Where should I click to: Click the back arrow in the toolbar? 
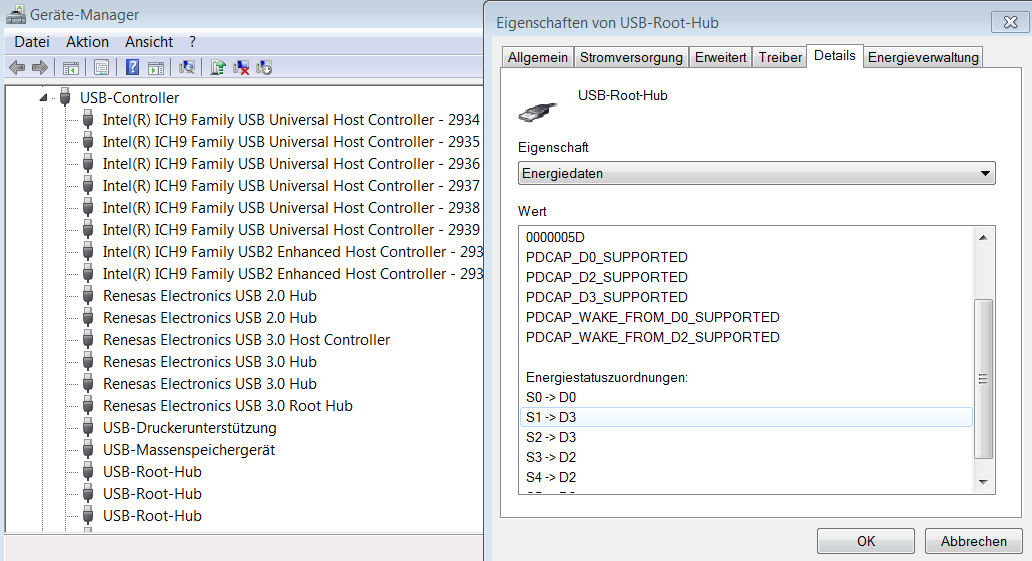pos(16,67)
